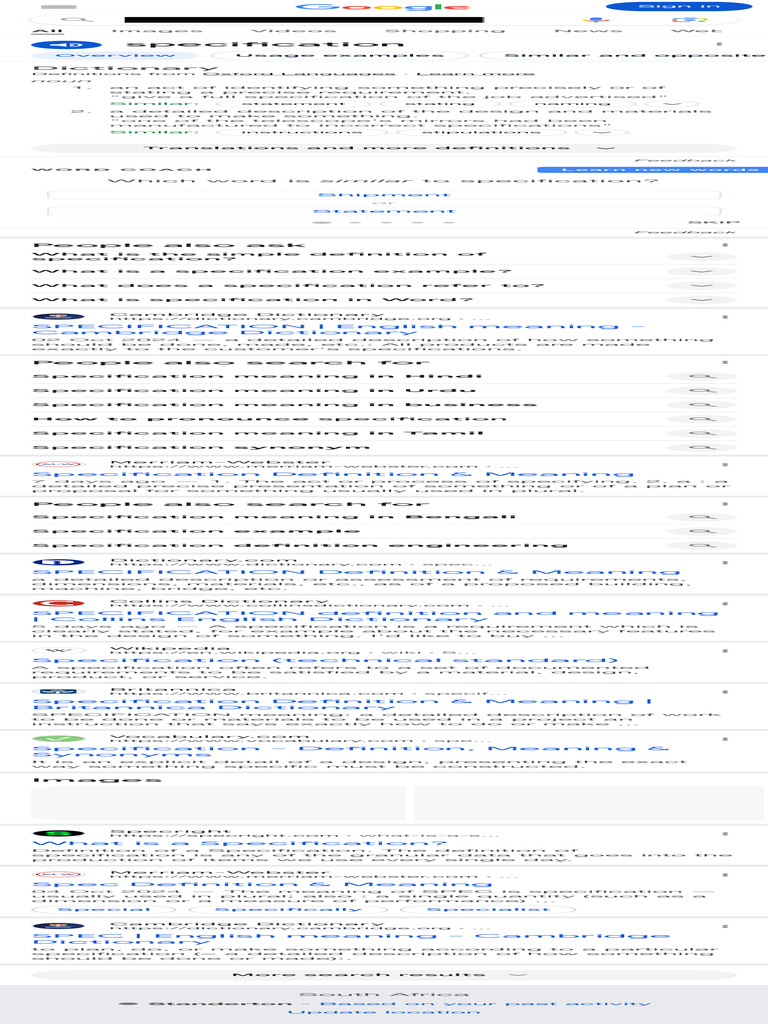
Task: Click the Britannica favicon
Action: tap(58, 691)
